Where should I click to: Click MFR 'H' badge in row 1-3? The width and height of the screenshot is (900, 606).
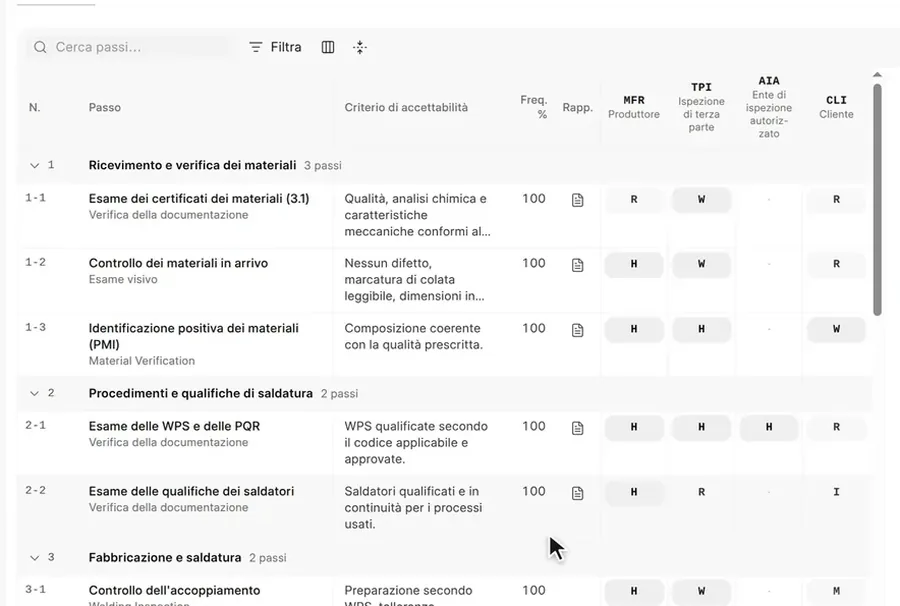634,329
